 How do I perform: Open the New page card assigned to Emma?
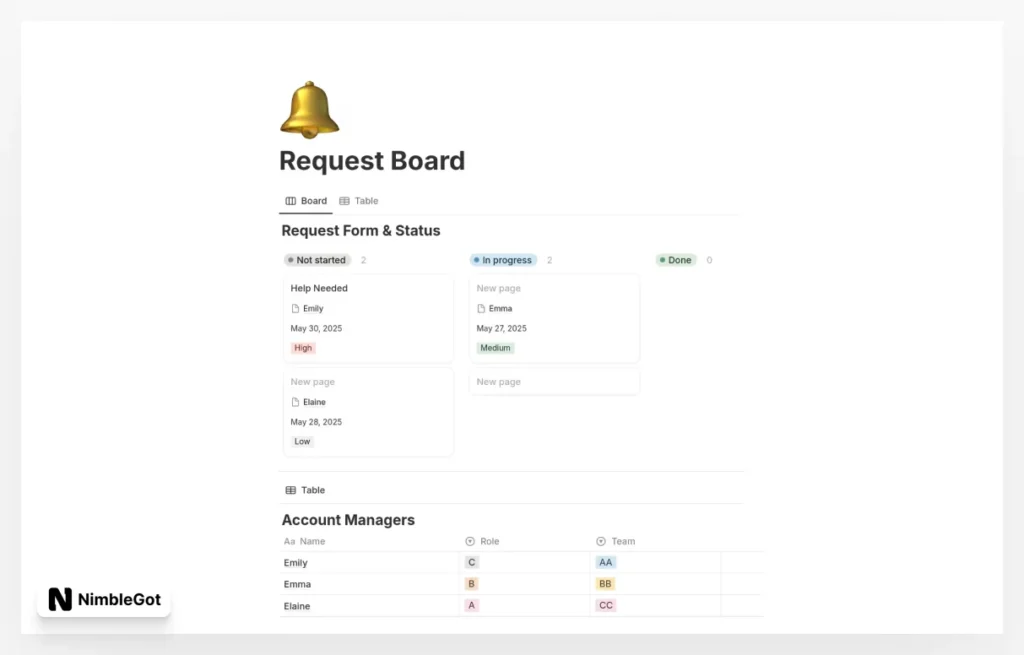[x=554, y=318]
